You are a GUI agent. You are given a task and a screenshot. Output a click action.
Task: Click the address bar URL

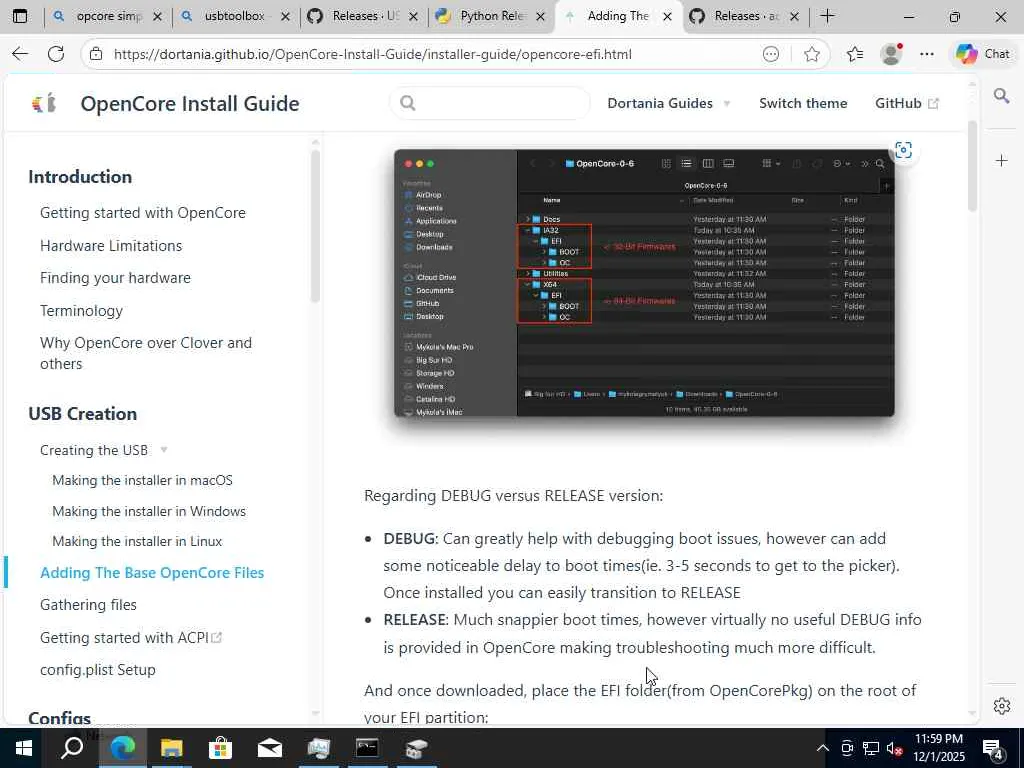[372, 54]
